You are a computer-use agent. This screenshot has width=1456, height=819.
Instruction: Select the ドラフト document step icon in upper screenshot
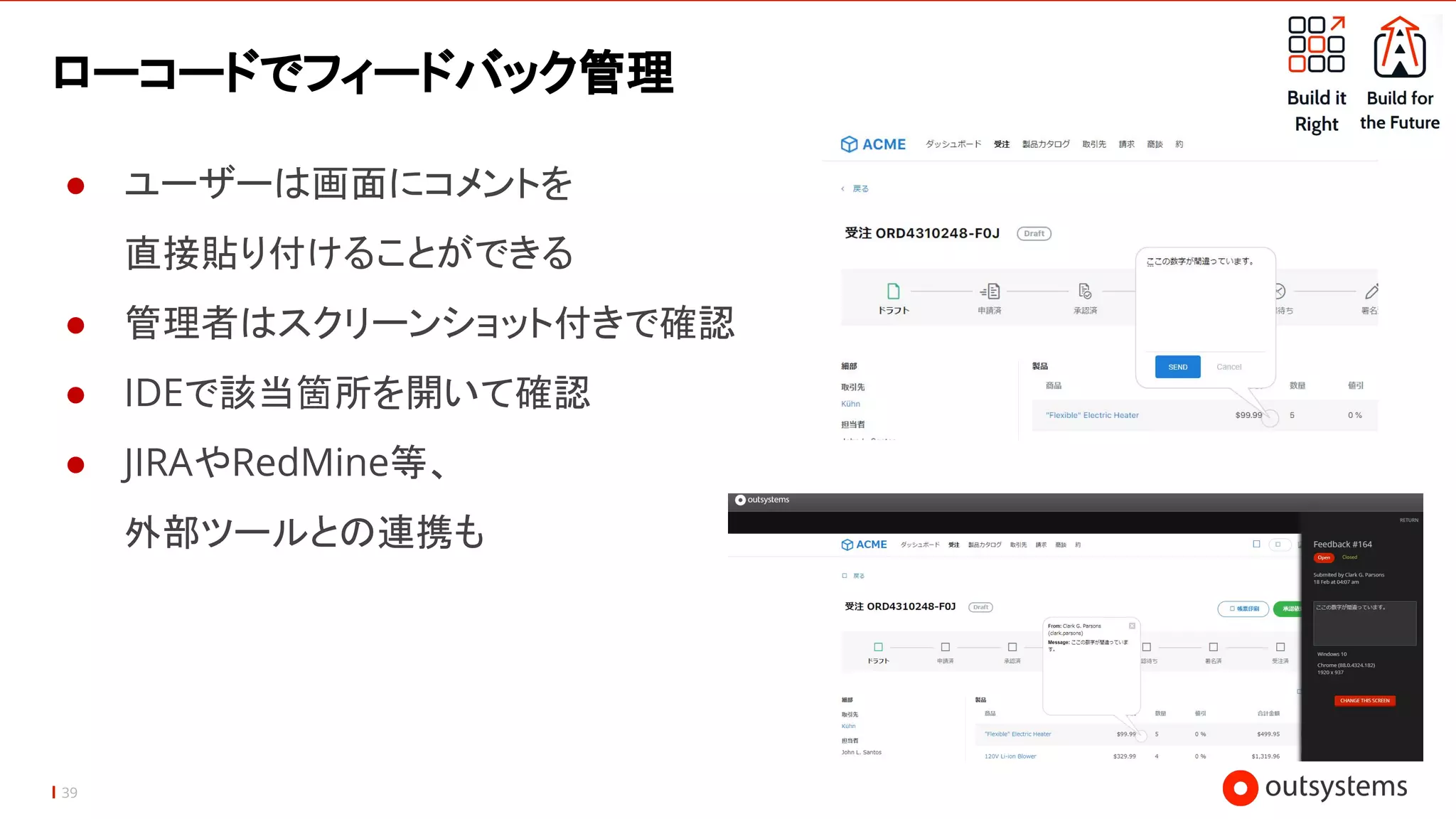click(894, 291)
